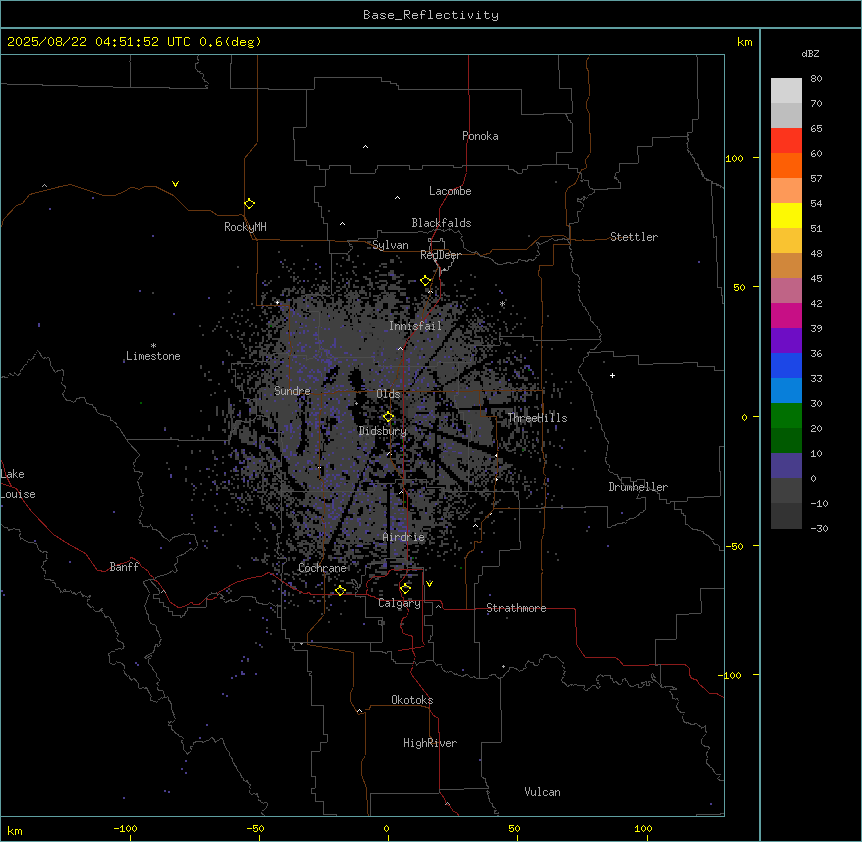Image resolution: width=862 pixels, height=842 pixels.
Task: Select the caret marker just below Innisfail label
Action: click(x=400, y=348)
